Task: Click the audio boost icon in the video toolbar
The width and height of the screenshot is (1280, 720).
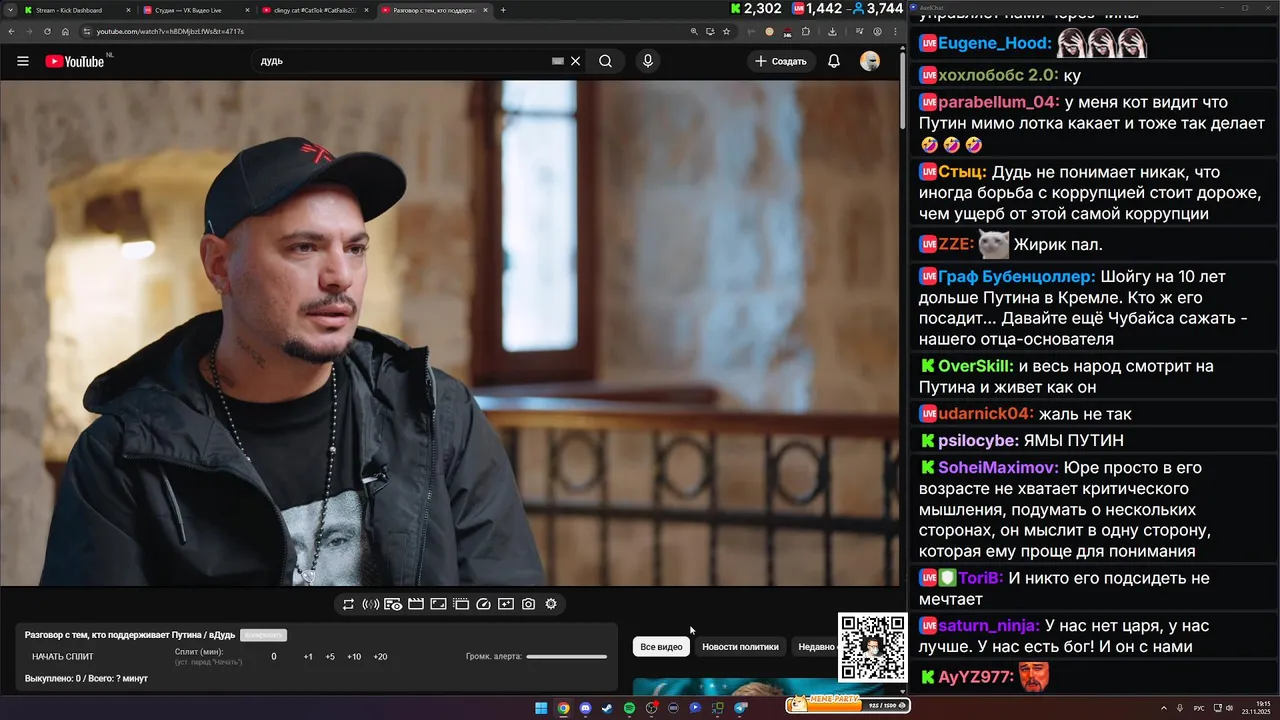Action: click(370, 604)
